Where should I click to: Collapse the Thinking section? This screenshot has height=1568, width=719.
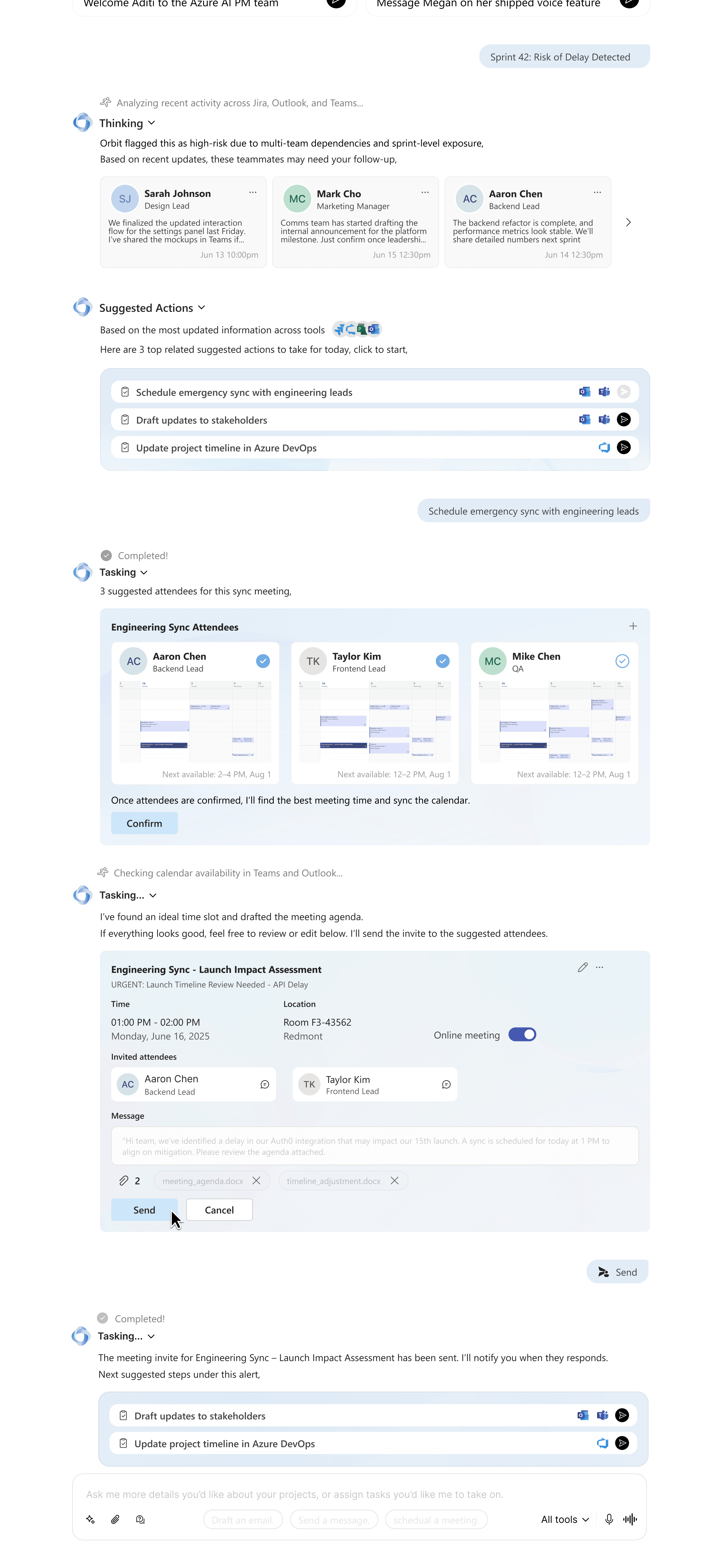click(152, 123)
